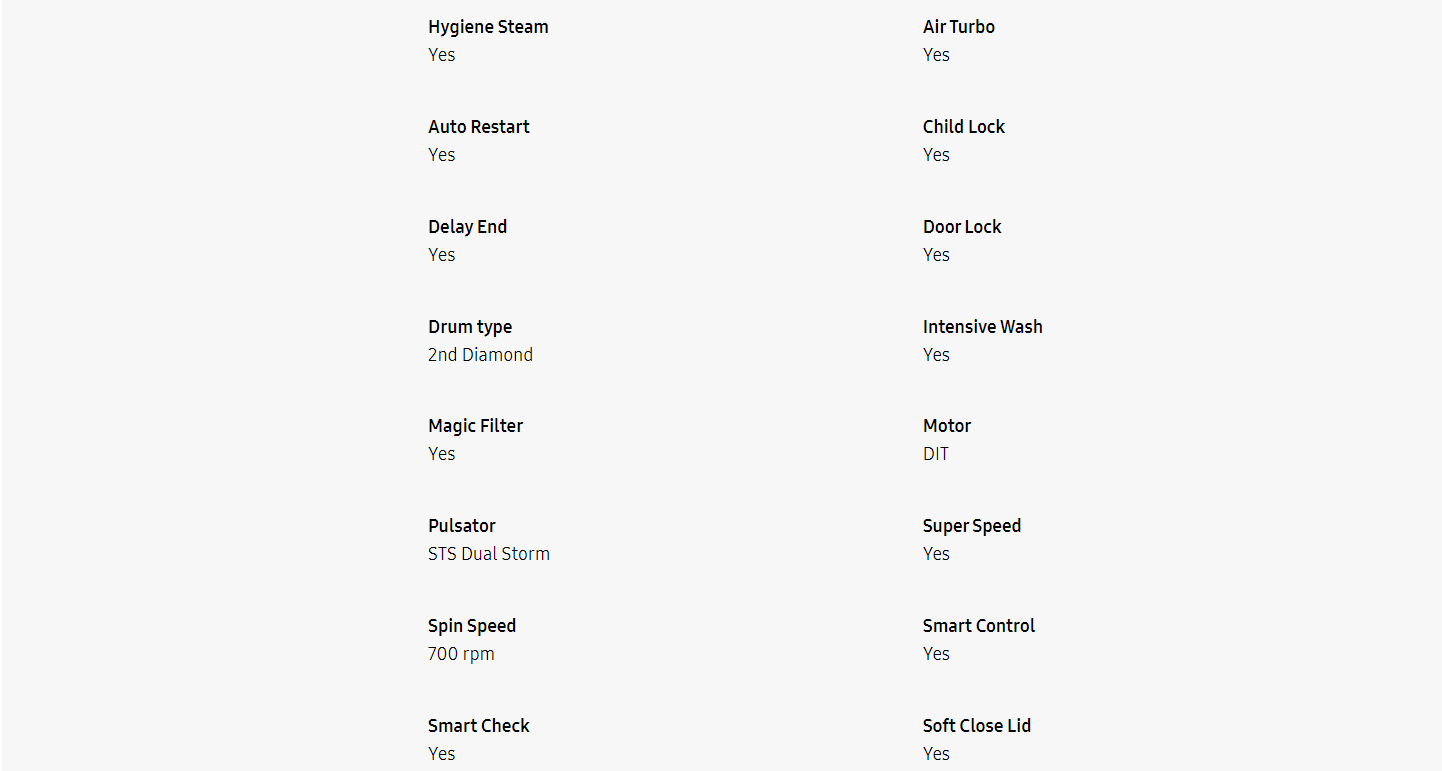Click the Child Lock heading
The width and height of the screenshot is (1442, 771).
(x=963, y=127)
